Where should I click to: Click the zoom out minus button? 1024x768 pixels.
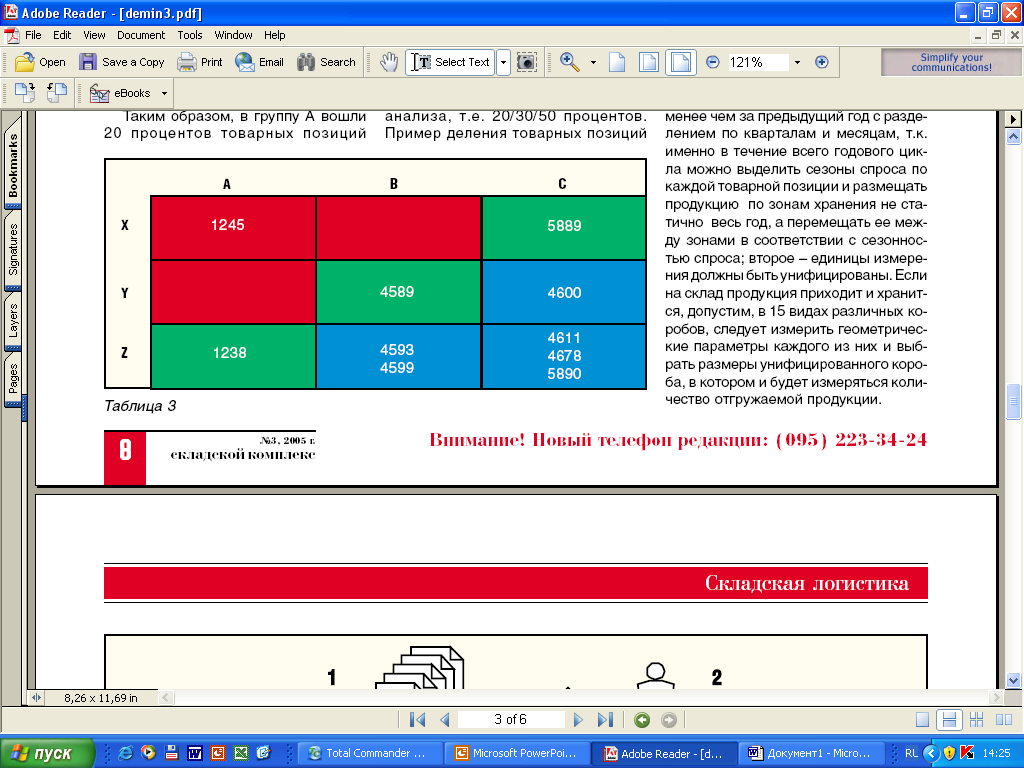712,62
